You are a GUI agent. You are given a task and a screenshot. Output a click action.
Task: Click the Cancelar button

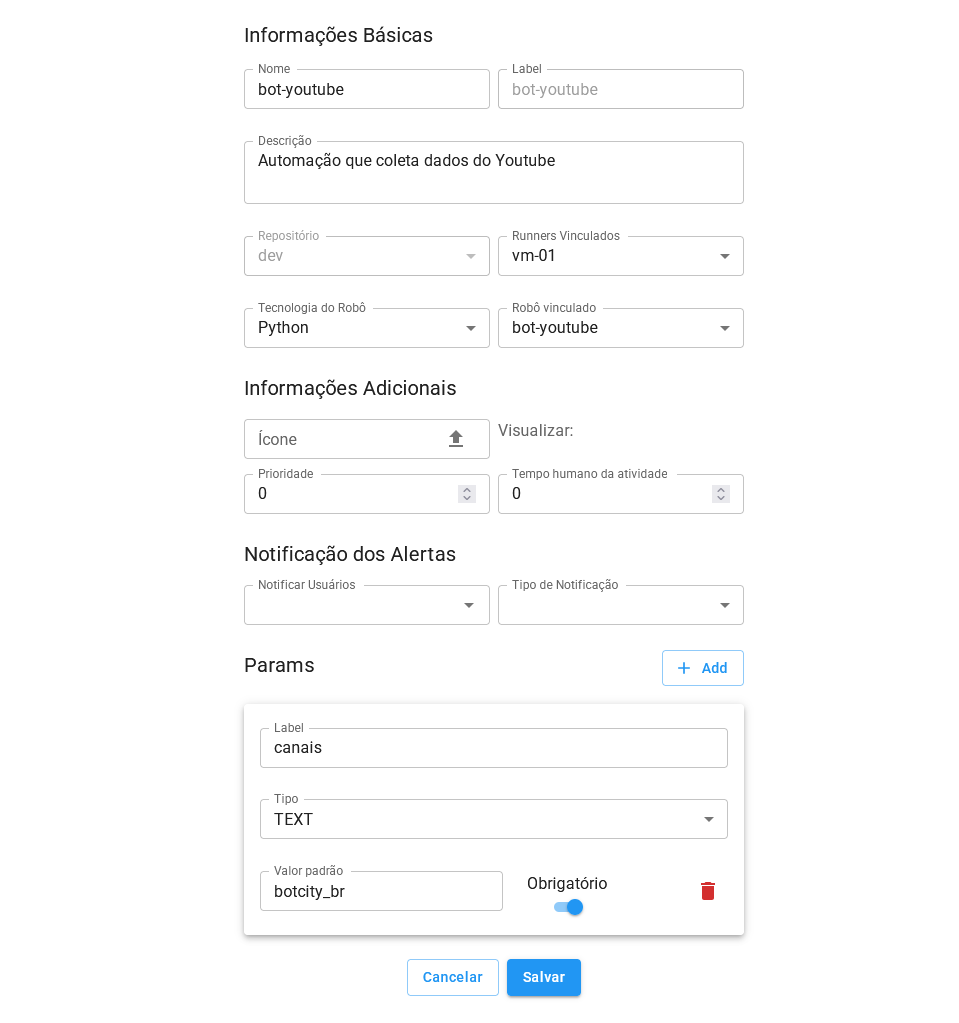coord(452,977)
